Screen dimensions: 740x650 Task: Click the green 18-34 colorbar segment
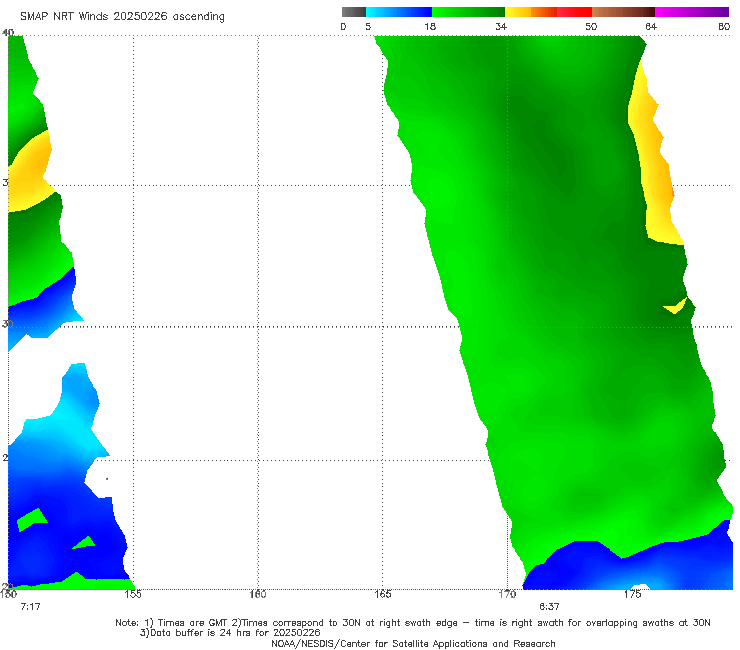(468, 12)
